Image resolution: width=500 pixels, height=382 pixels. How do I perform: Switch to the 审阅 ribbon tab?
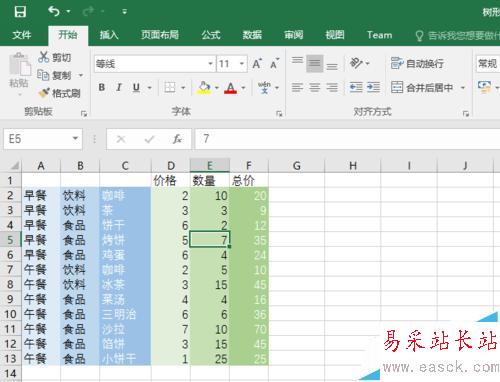coord(293,35)
